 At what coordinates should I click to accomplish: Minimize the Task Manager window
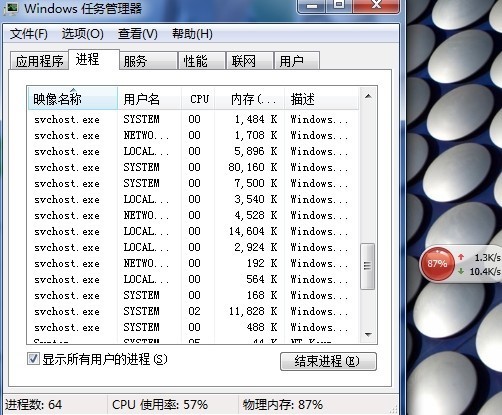pos(312,6)
